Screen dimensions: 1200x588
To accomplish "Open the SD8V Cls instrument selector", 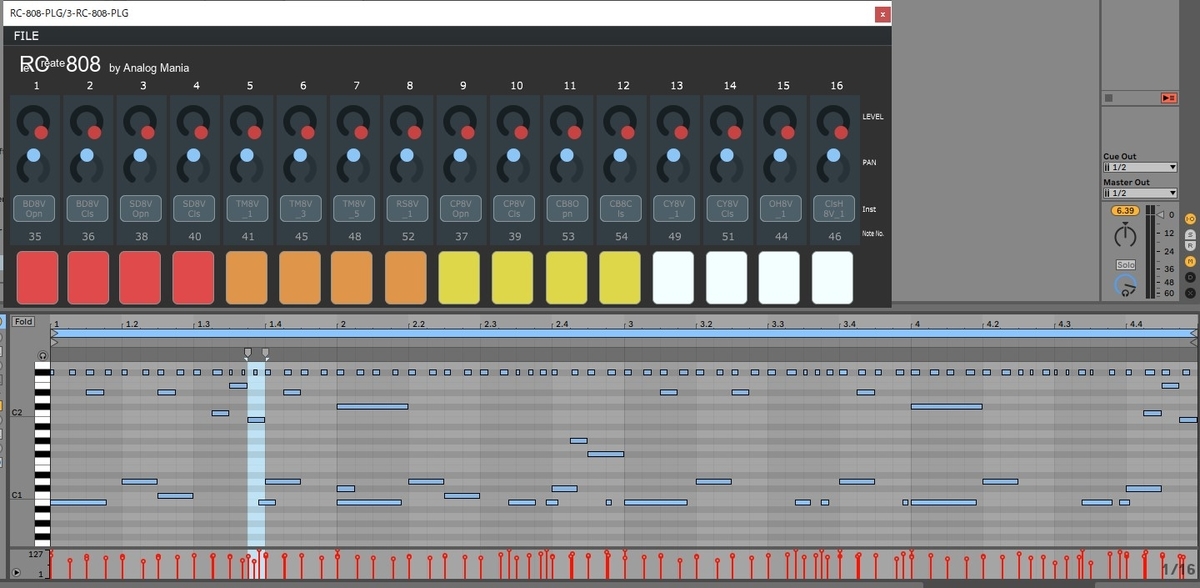I will tap(196, 208).
